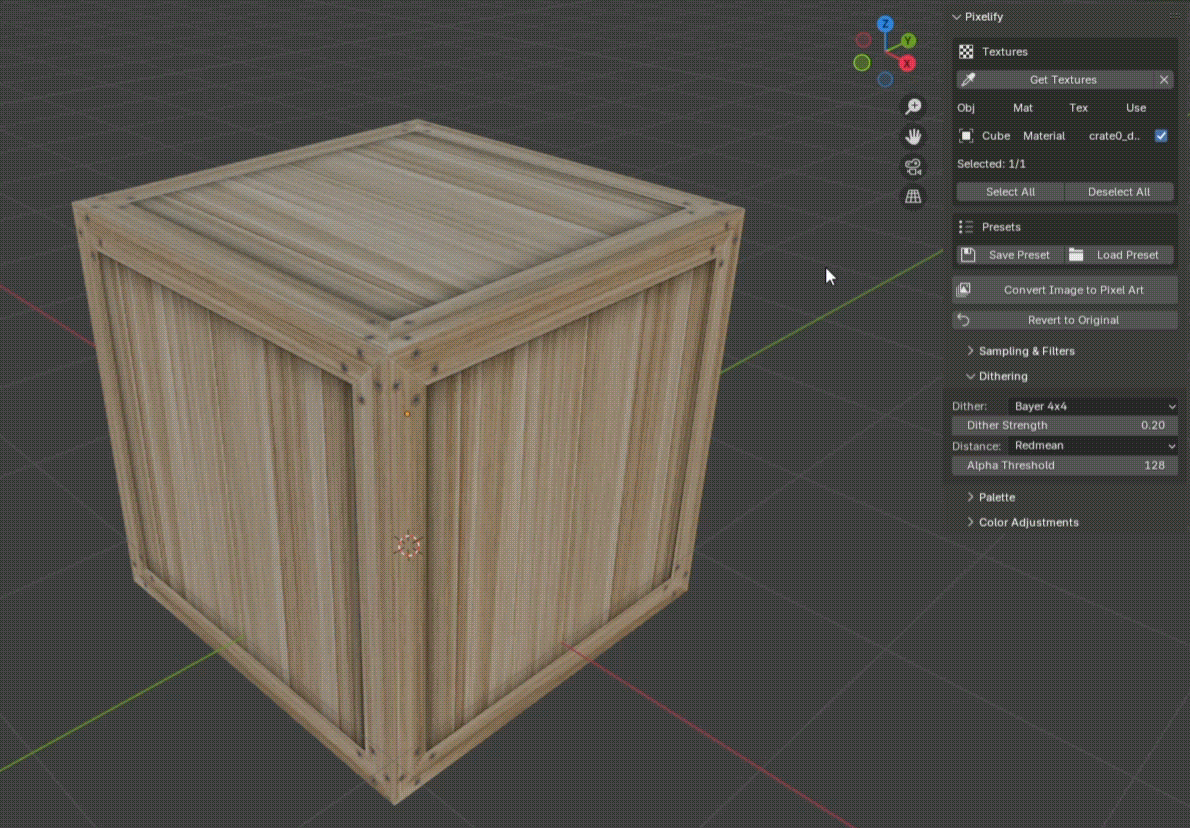
Task: Click the Alpha Threshold value field
Action: [1065, 465]
